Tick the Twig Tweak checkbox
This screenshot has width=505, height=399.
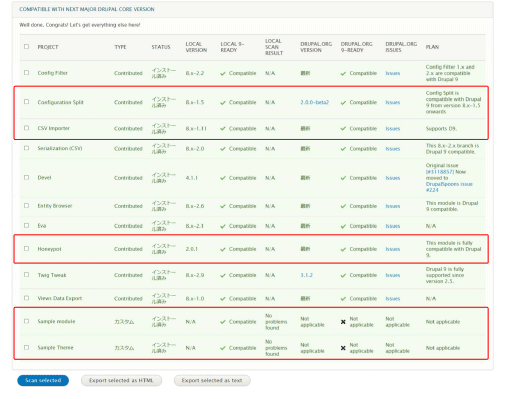coord(26,275)
